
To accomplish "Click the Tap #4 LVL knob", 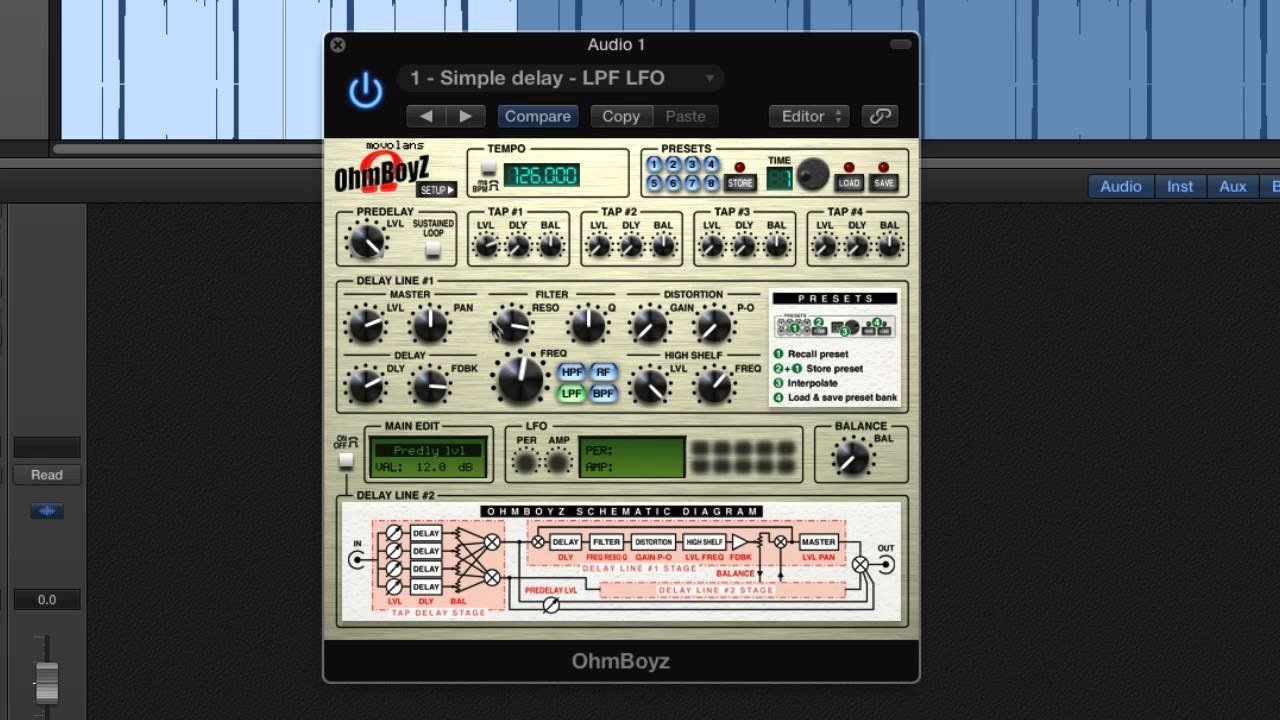I will point(825,245).
